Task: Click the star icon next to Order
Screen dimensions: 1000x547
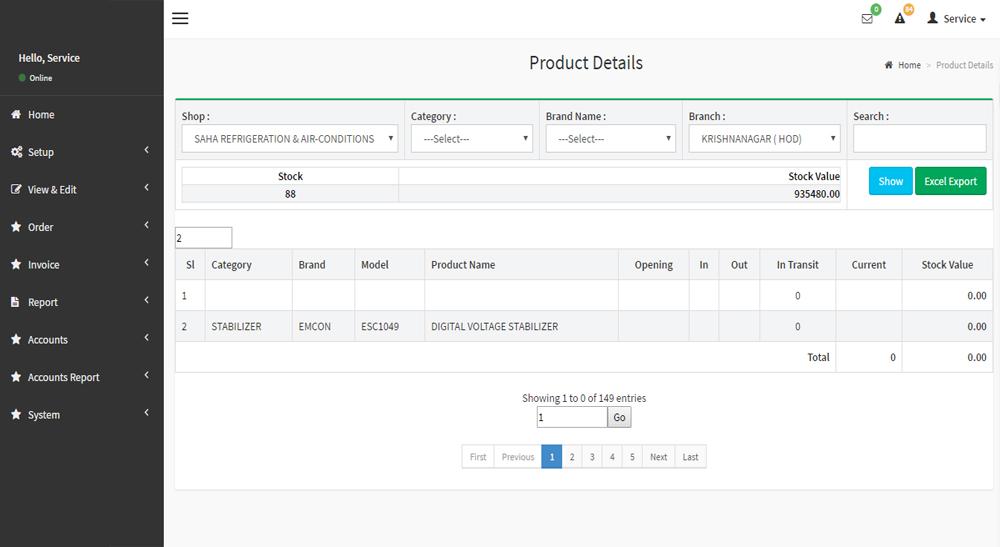Action: [x=16, y=226]
